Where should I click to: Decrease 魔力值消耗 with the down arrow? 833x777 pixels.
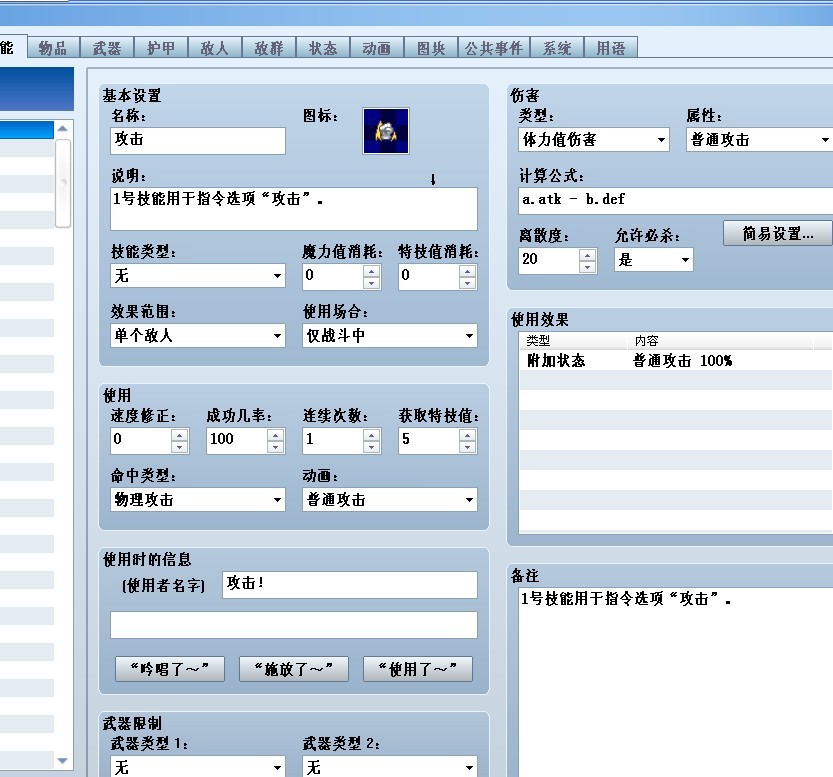click(x=371, y=283)
